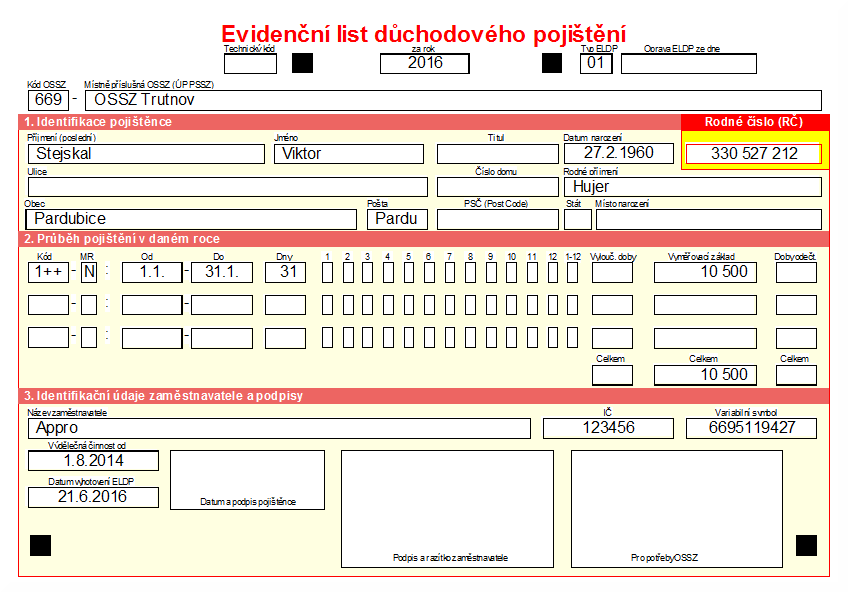Edit Rodné příjmení field containing Hujer

pyautogui.click(x=693, y=187)
